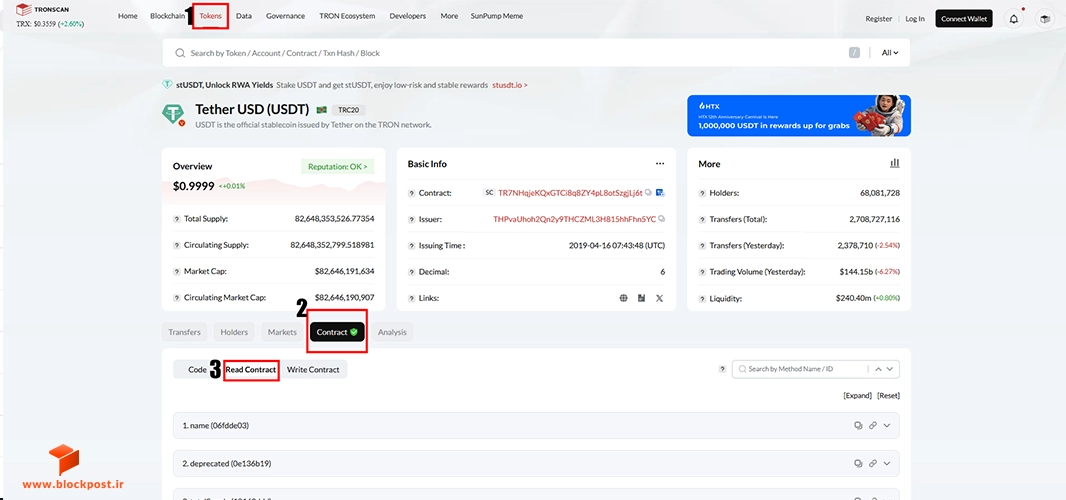The image size is (1066, 500).
Task: Switch to the Holders tab
Action: pos(234,332)
